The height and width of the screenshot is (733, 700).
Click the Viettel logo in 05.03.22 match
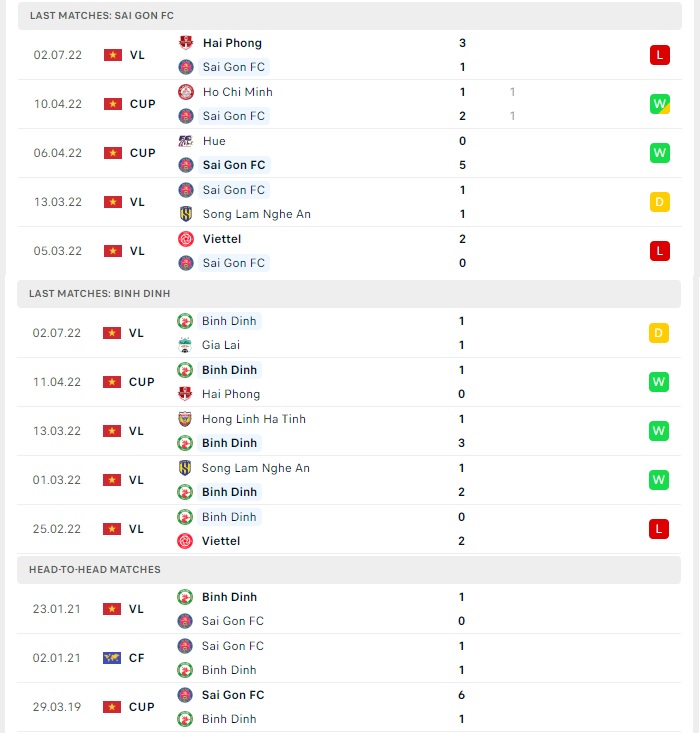point(186,239)
